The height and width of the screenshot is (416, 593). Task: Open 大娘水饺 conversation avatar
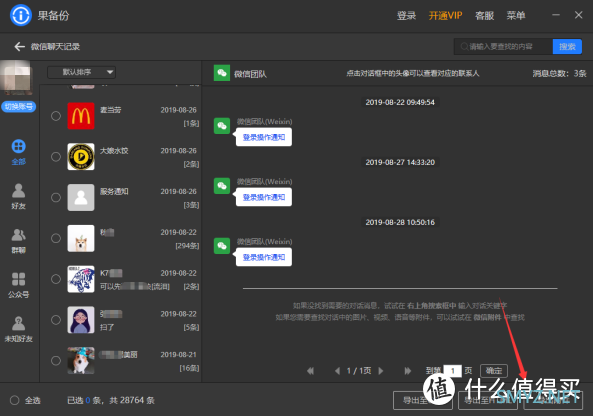[x=81, y=157]
